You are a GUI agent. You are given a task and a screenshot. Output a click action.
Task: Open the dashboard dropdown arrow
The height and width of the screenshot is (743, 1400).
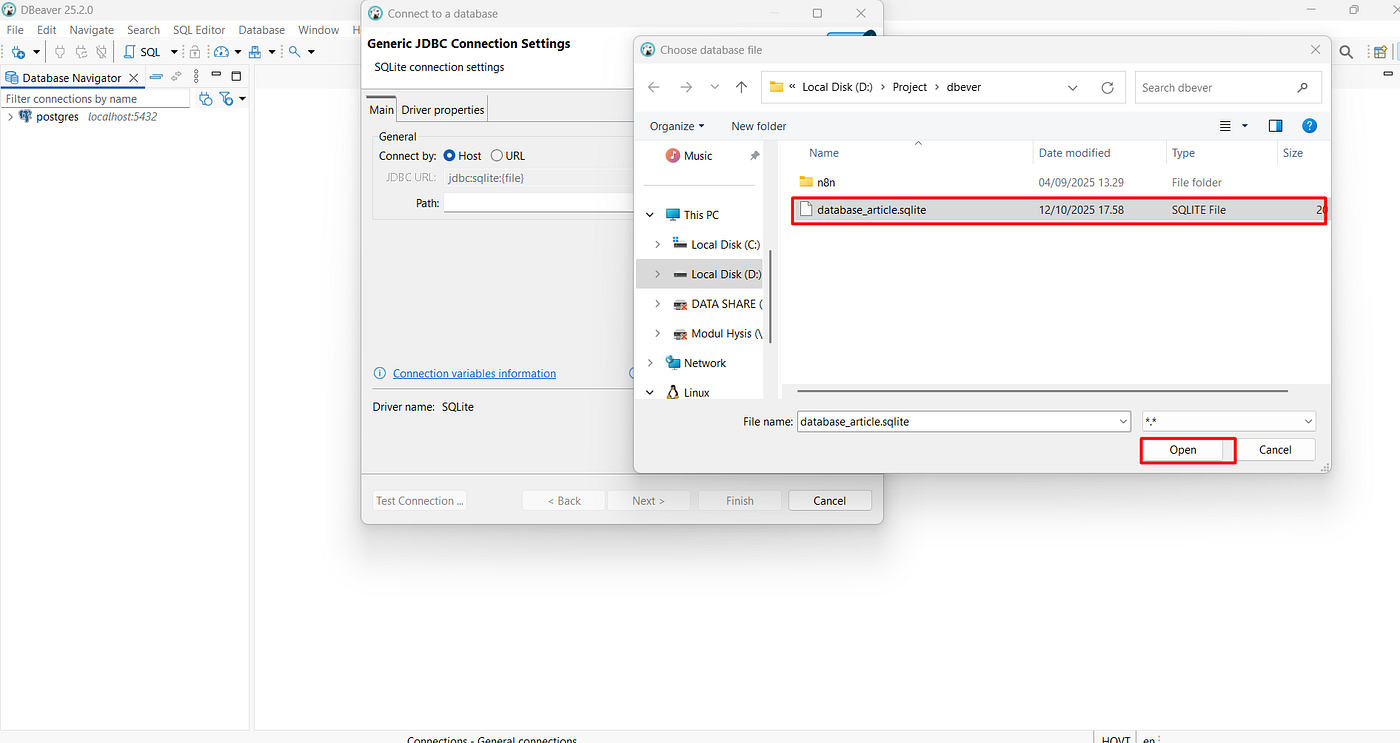point(237,52)
